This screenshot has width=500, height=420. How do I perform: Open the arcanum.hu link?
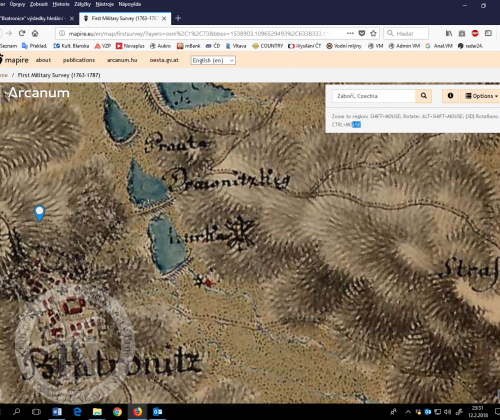coord(122,60)
